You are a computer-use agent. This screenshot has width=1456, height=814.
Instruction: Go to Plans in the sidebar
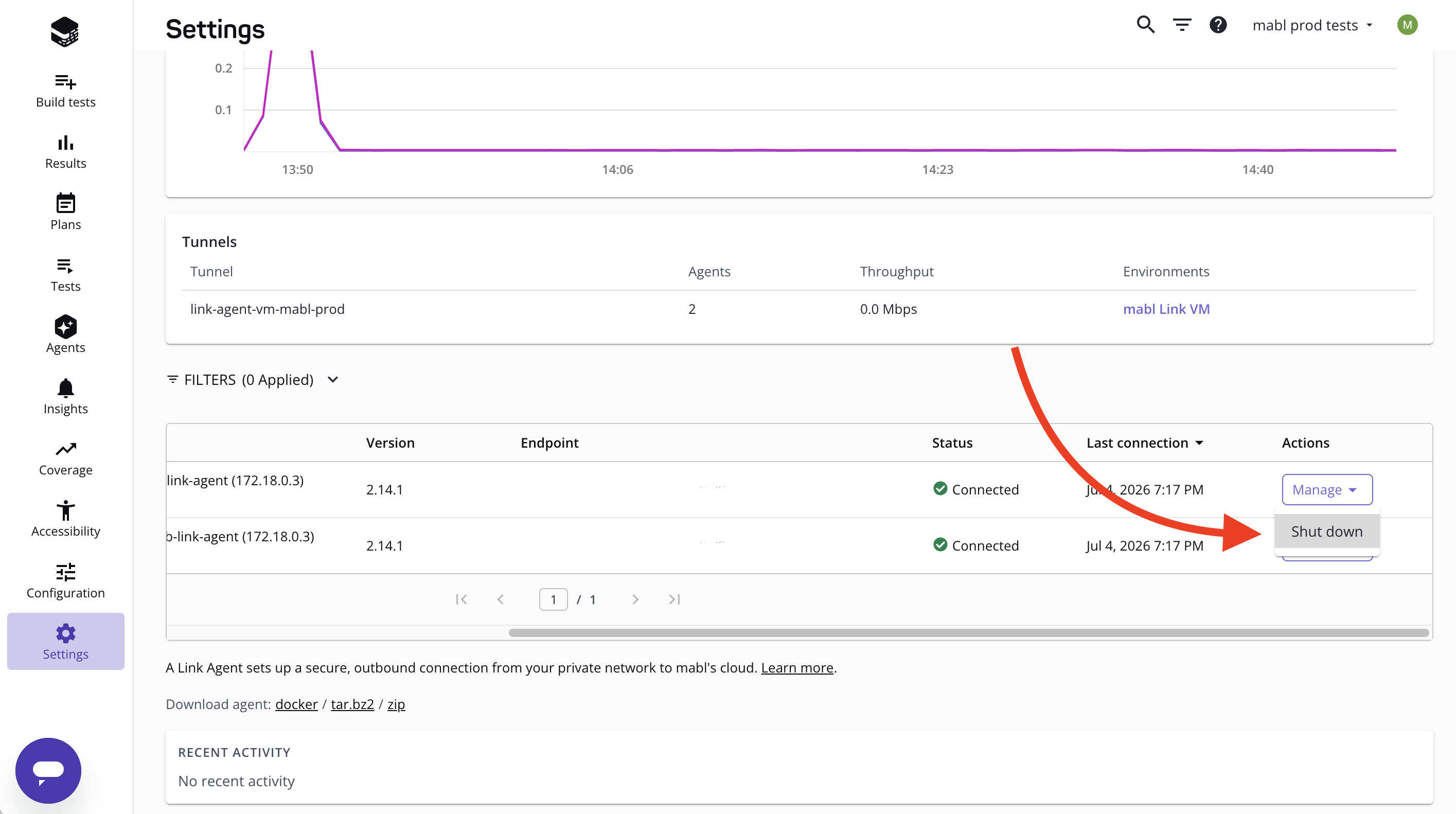[65, 213]
